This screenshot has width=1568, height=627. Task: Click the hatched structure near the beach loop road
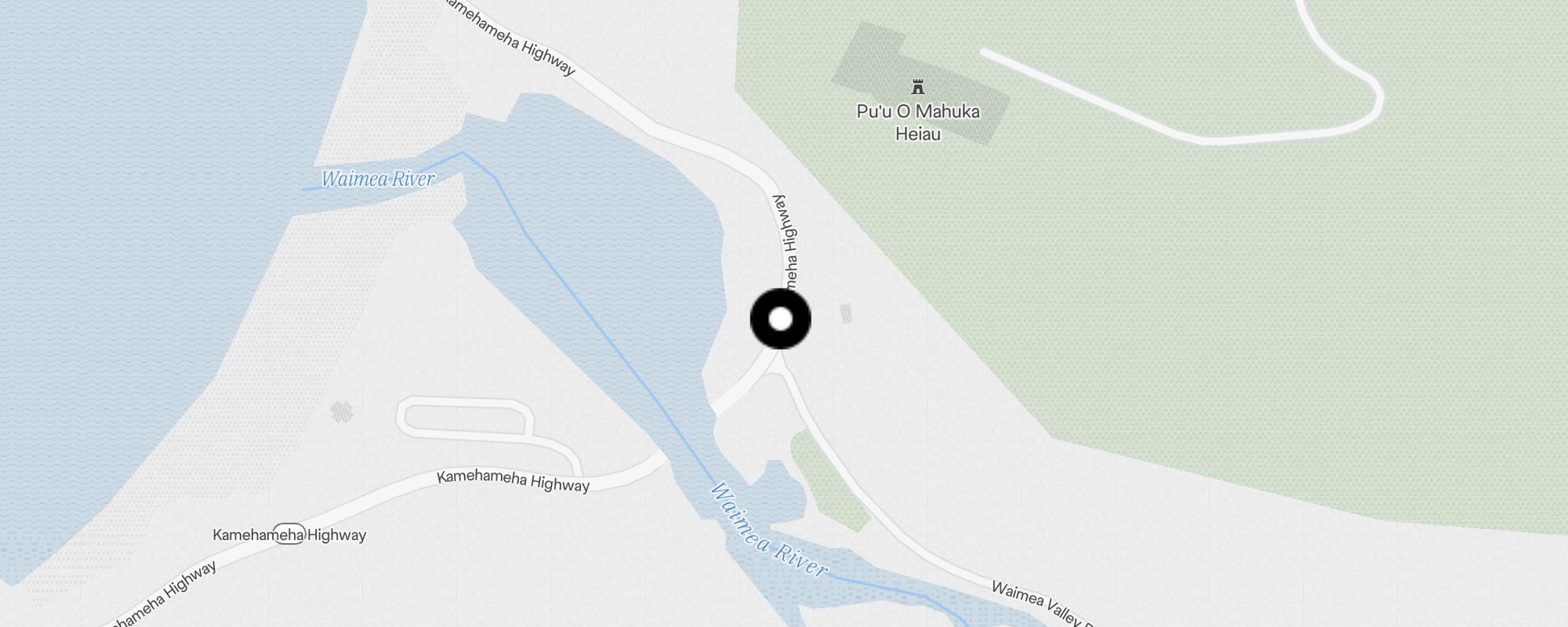click(x=341, y=411)
